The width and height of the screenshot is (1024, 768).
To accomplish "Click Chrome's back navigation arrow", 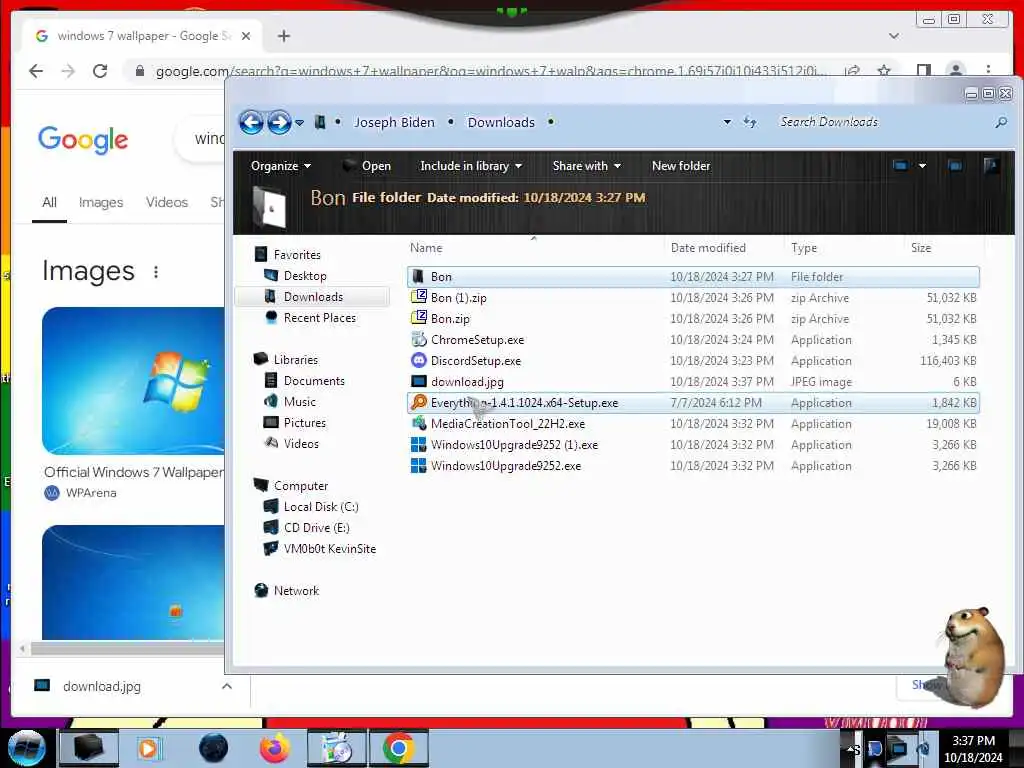I will click(x=36, y=71).
